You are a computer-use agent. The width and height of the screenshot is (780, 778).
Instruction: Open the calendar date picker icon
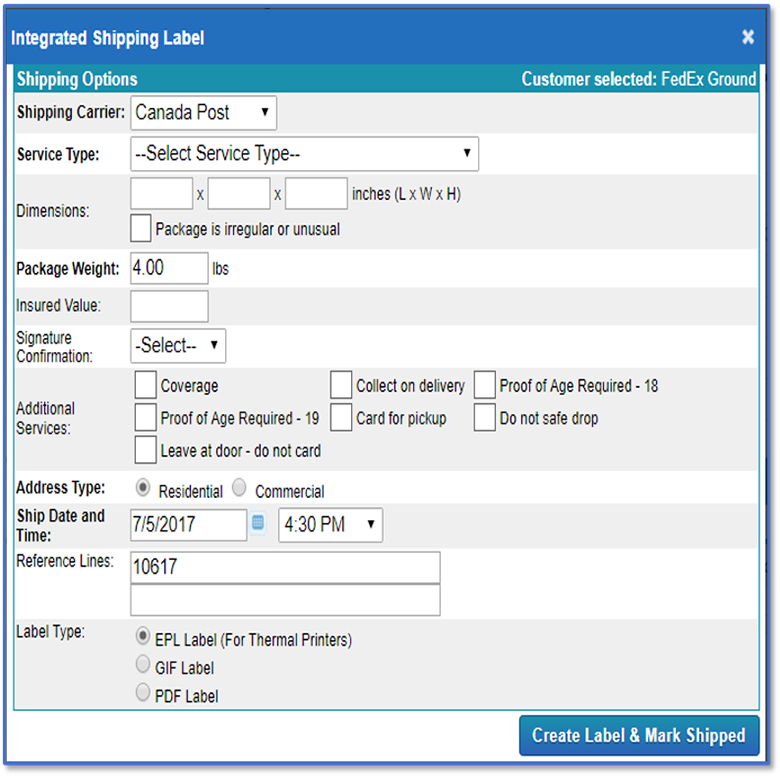258,523
